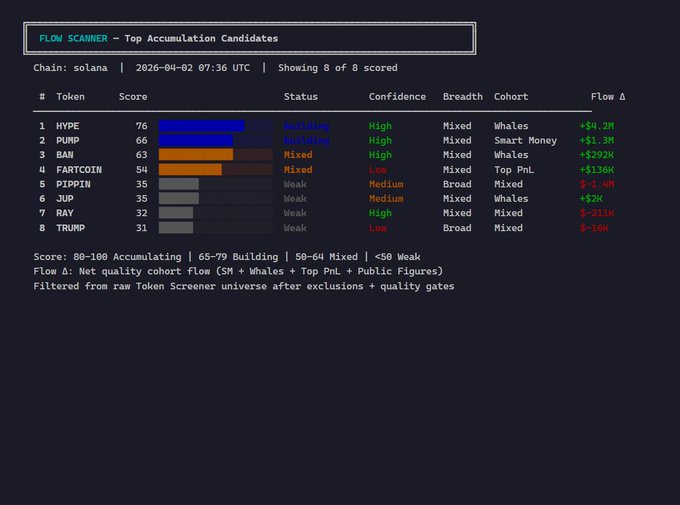This screenshot has width=680, height=505.
Task: Click the gray score bar for JUP
Action: point(179,199)
